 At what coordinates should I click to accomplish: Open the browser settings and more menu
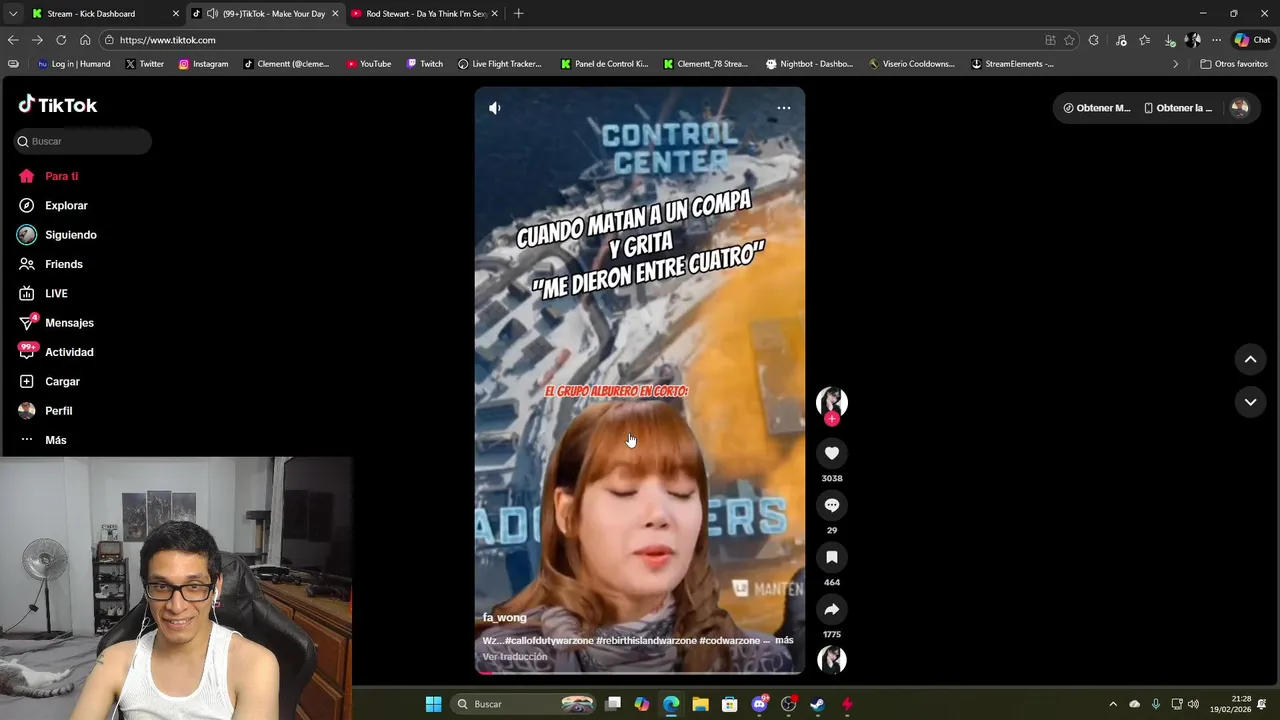[x=1216, y=40]
